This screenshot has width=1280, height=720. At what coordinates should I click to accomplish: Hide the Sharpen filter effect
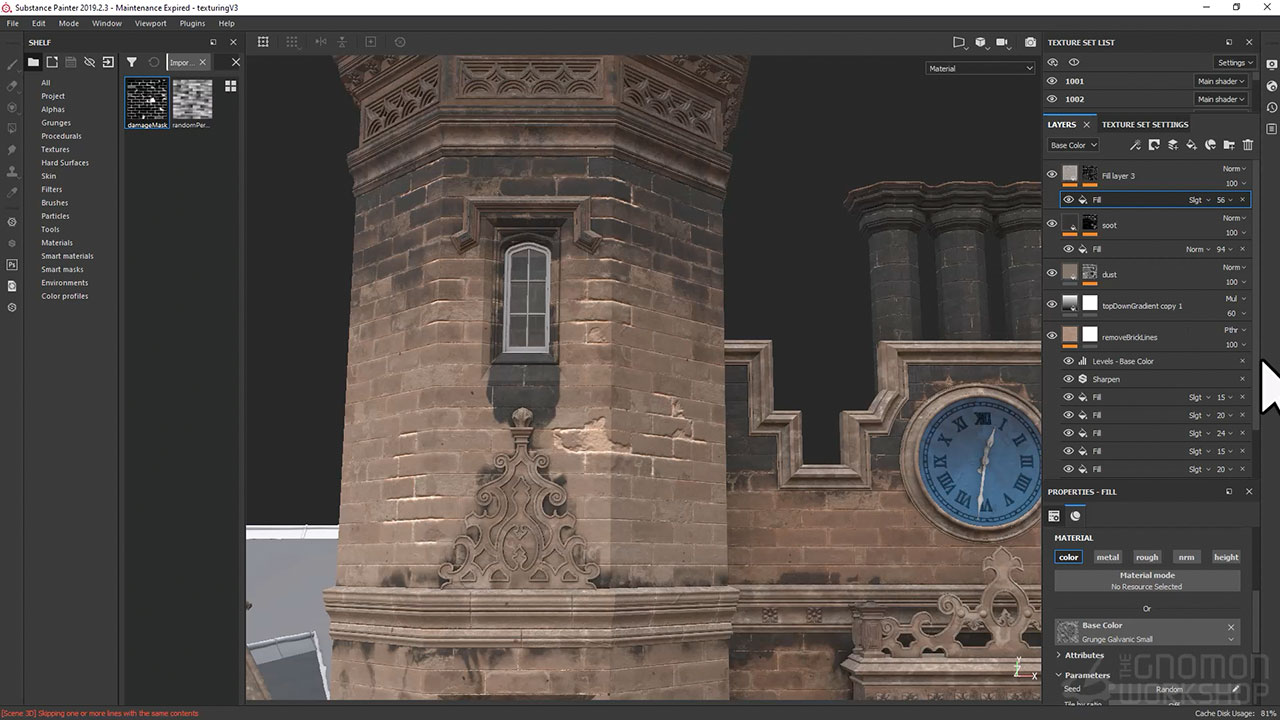(1068, 379)
